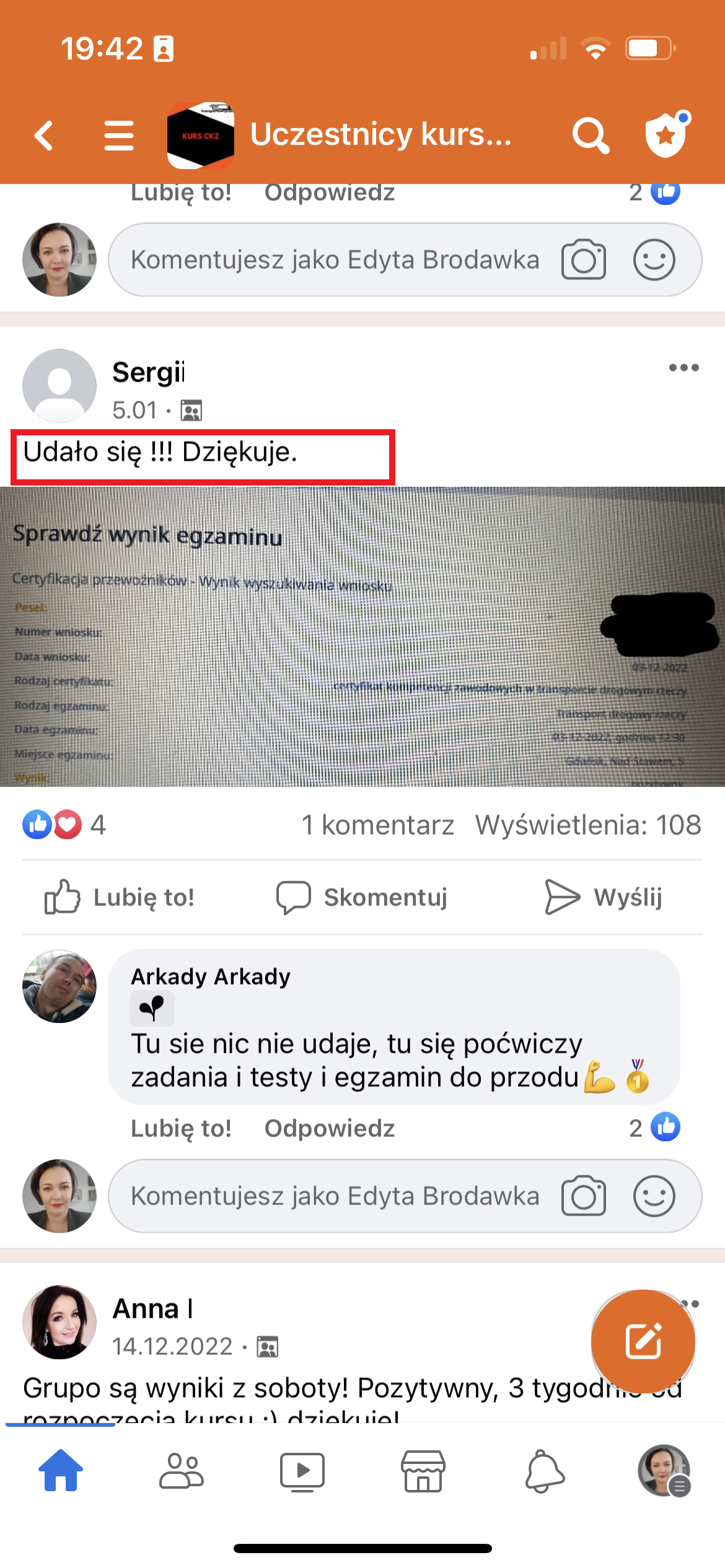The height and width of the screenshot is (1568, 725).
Task: Like Arkady Arkady's comment
Action: point(181,1128)
